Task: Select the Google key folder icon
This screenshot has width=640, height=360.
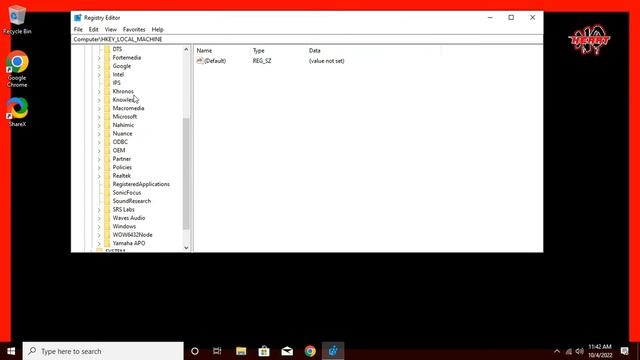Action: pos(107,66)
